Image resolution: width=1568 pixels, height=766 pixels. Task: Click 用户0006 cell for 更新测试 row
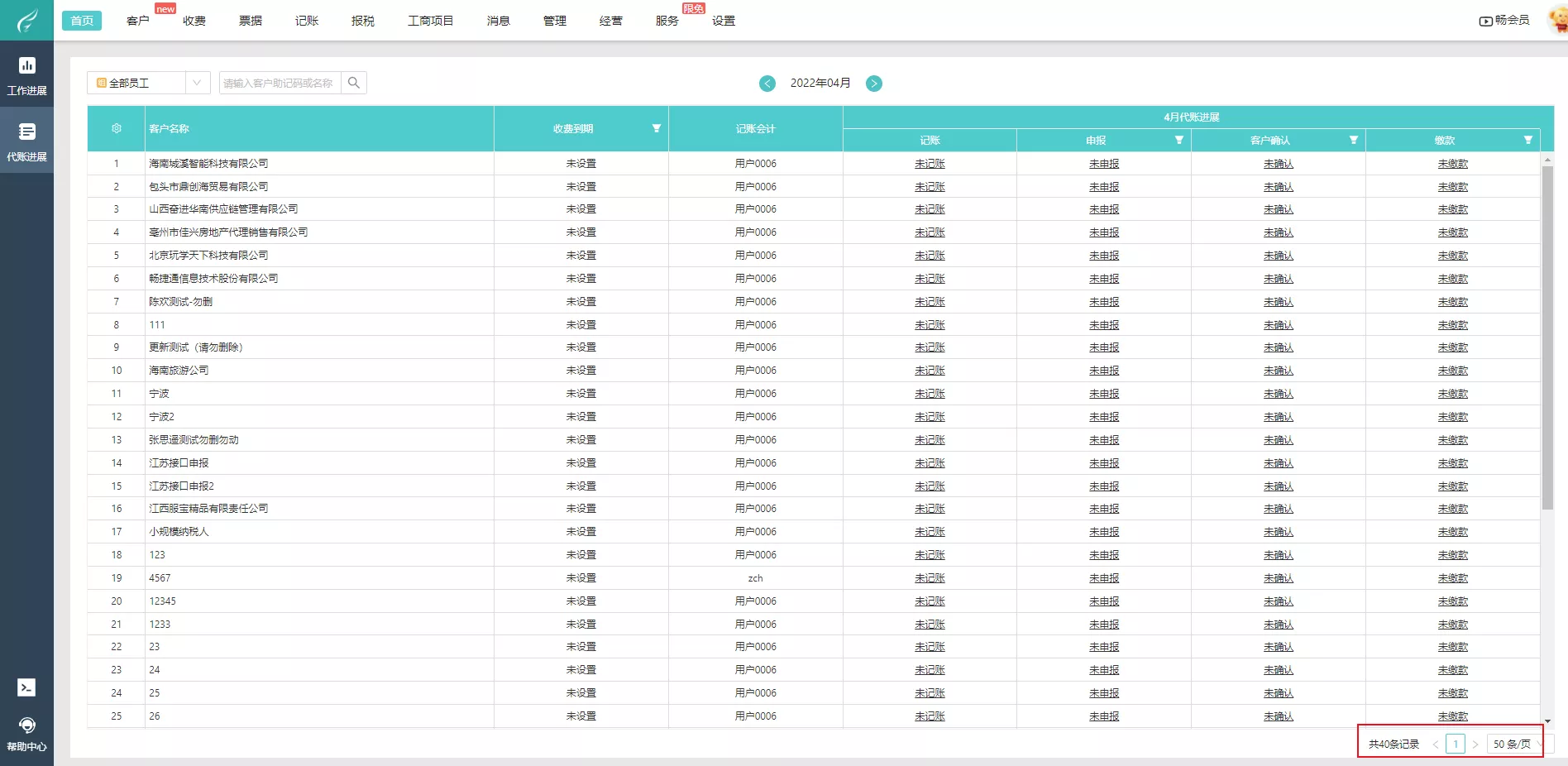756,347
